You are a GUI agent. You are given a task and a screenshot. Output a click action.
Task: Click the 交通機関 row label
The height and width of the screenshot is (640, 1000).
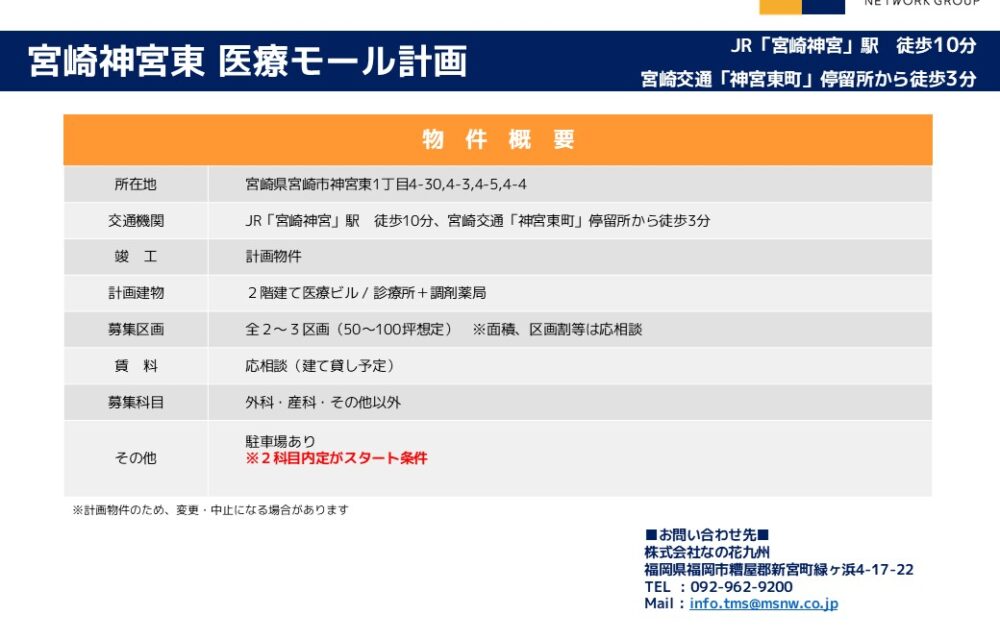(x=135, y=221)
